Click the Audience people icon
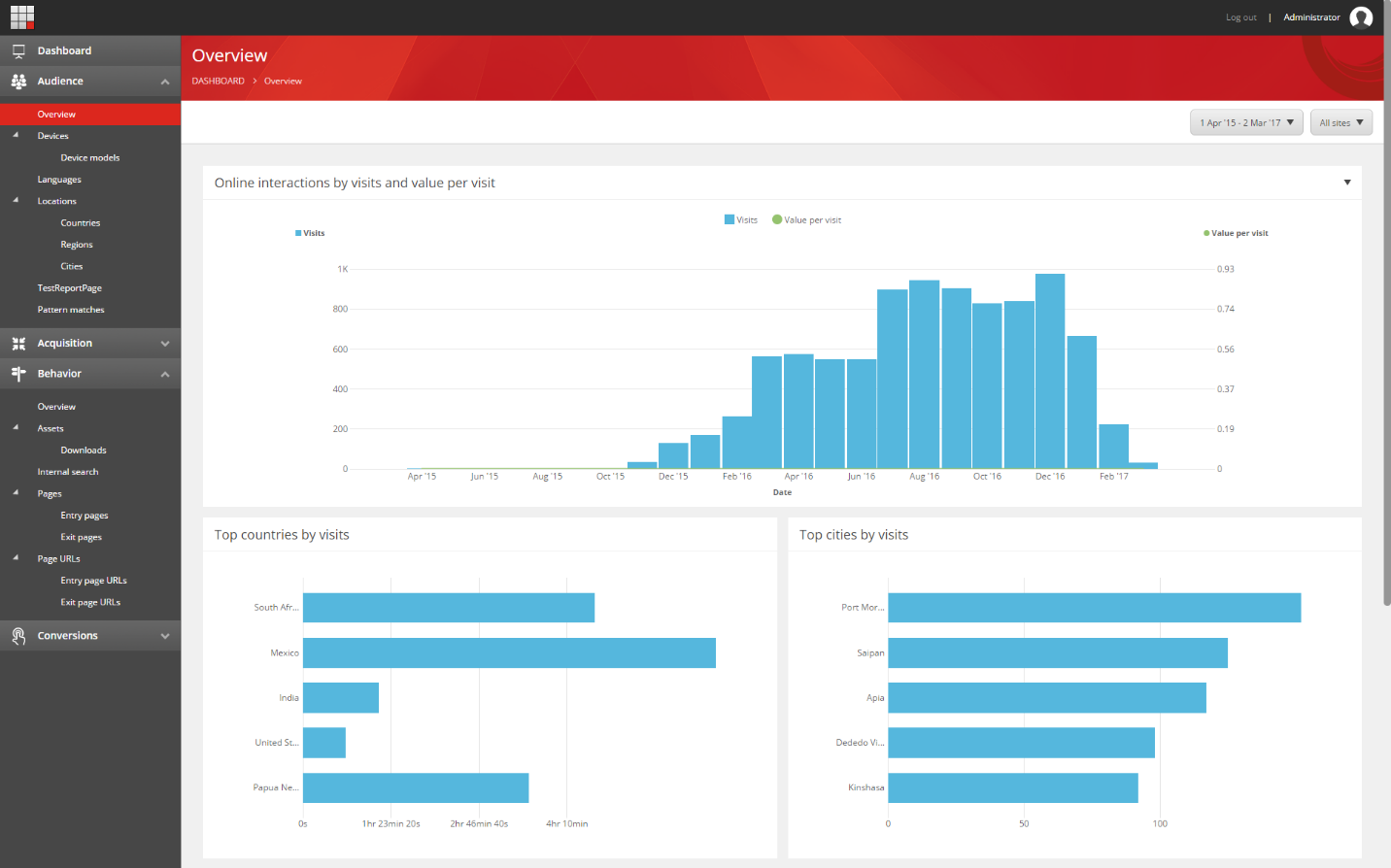This screenshot has height=868, width=1391. click(18, 82)
